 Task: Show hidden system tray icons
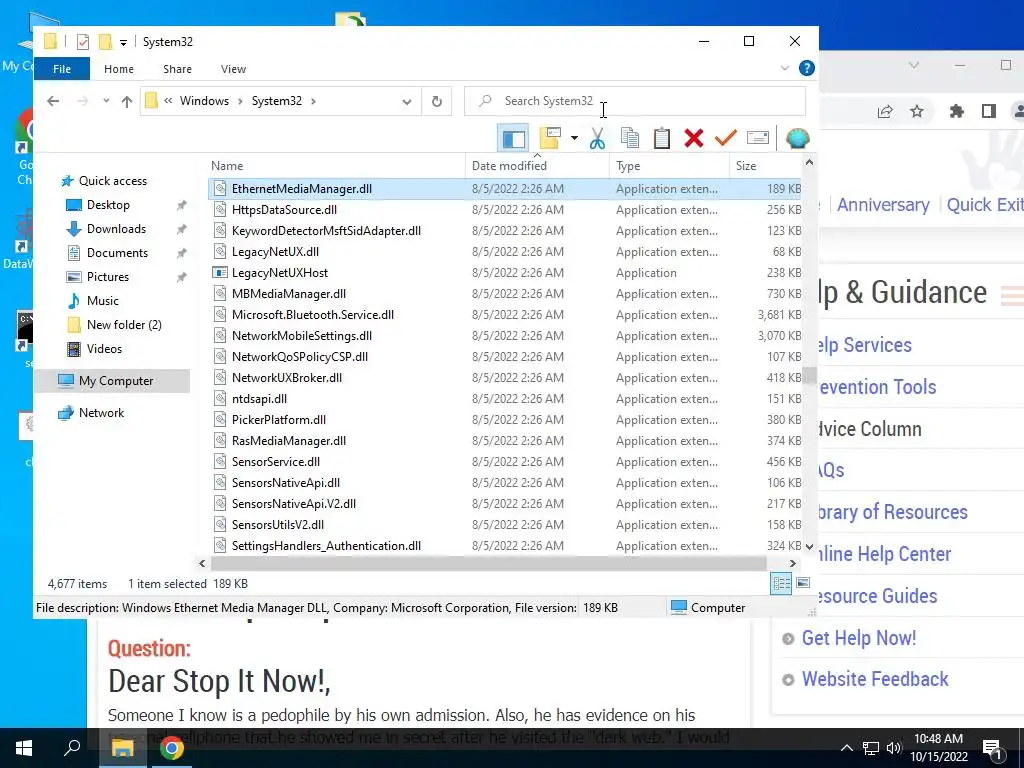(x=846, y=748)
